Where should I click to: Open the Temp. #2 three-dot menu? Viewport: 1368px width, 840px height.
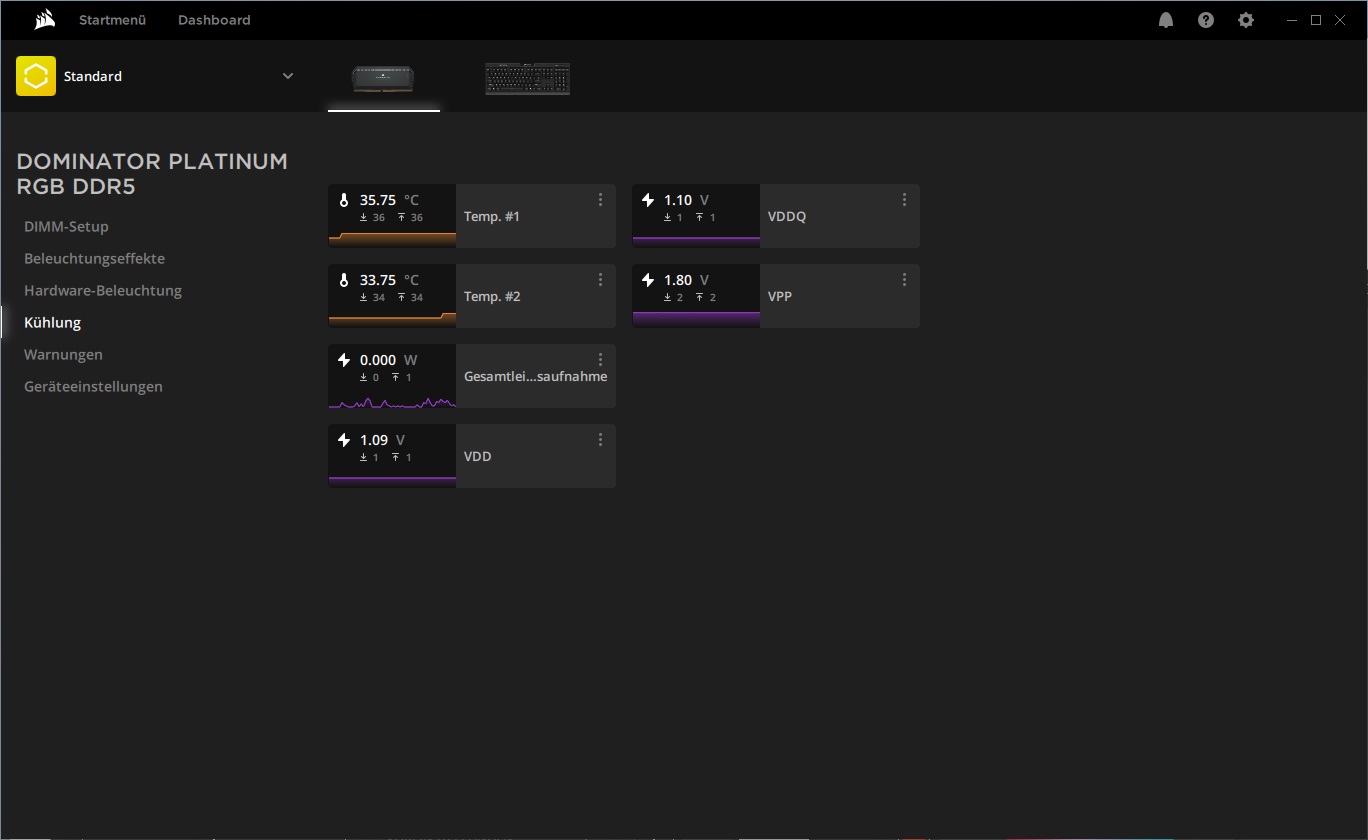point(600,280)
